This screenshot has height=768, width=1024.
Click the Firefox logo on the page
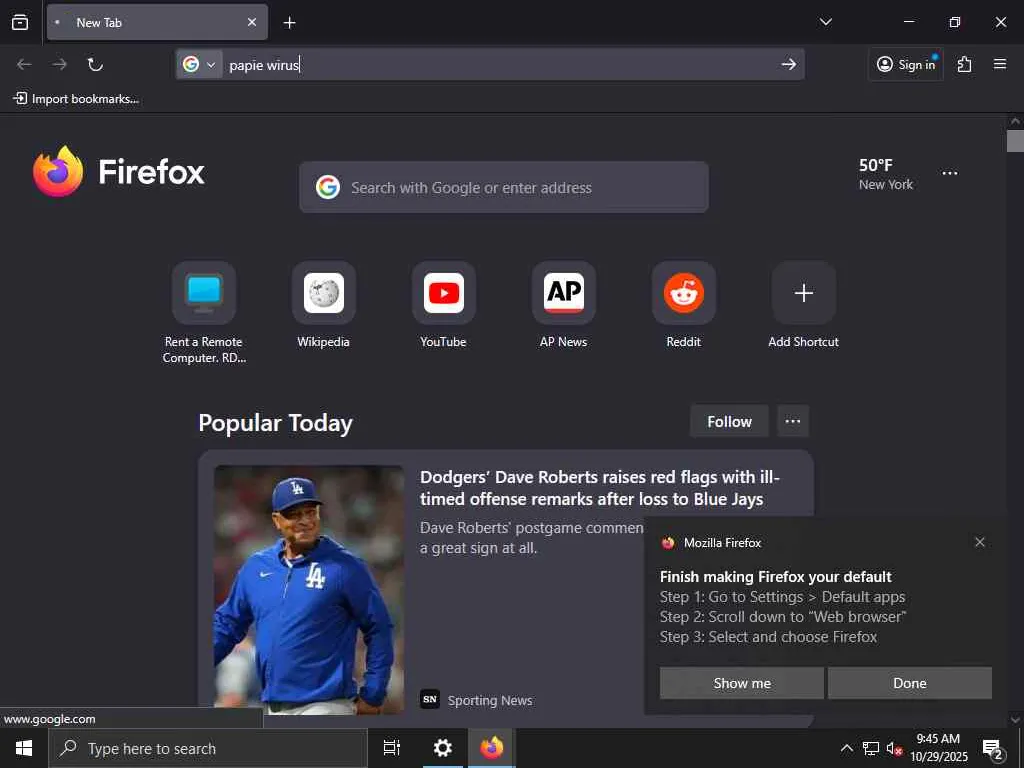[x=118, y=172]
